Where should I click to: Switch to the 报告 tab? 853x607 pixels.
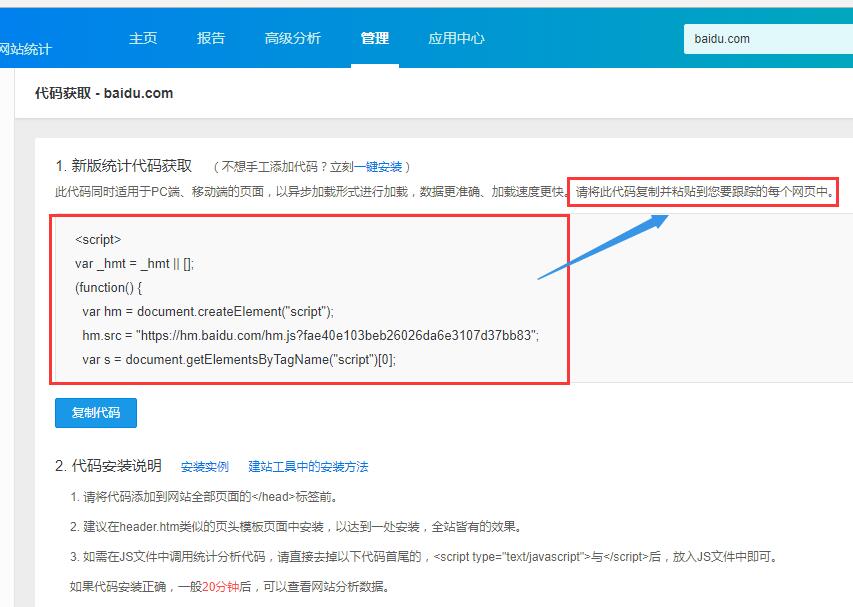(211, 38)
